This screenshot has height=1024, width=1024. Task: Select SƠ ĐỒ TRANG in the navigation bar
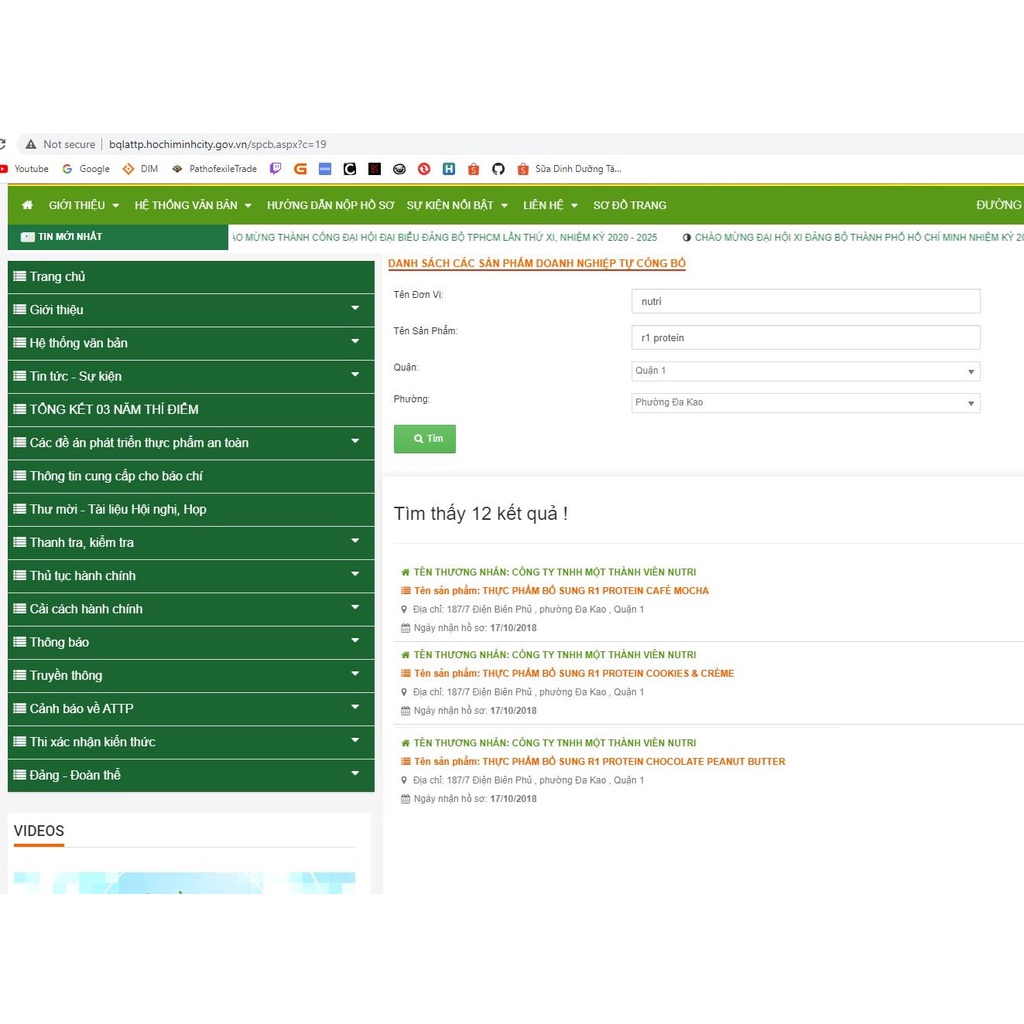[629, 205]
